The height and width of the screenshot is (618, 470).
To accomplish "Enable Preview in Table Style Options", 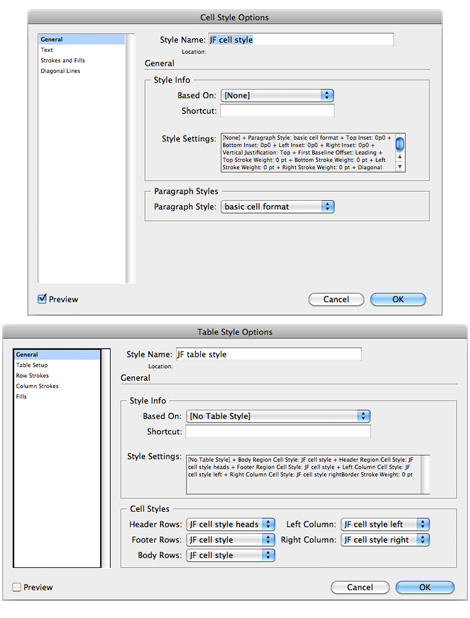I will click(x=17, y=587).
